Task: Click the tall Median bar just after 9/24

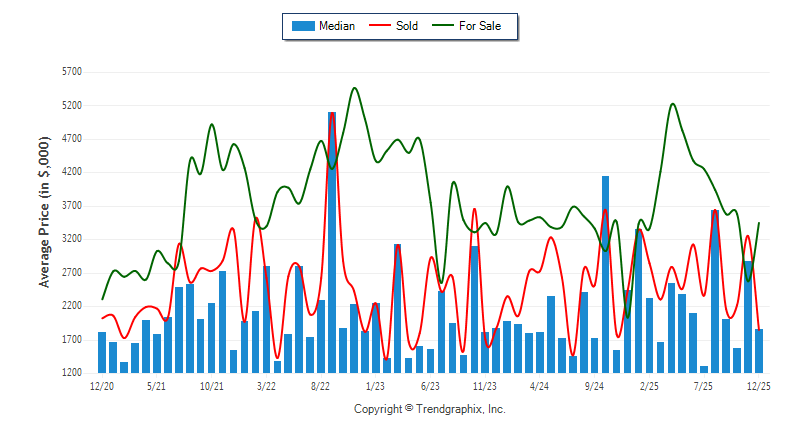Action: click(606, 274)
